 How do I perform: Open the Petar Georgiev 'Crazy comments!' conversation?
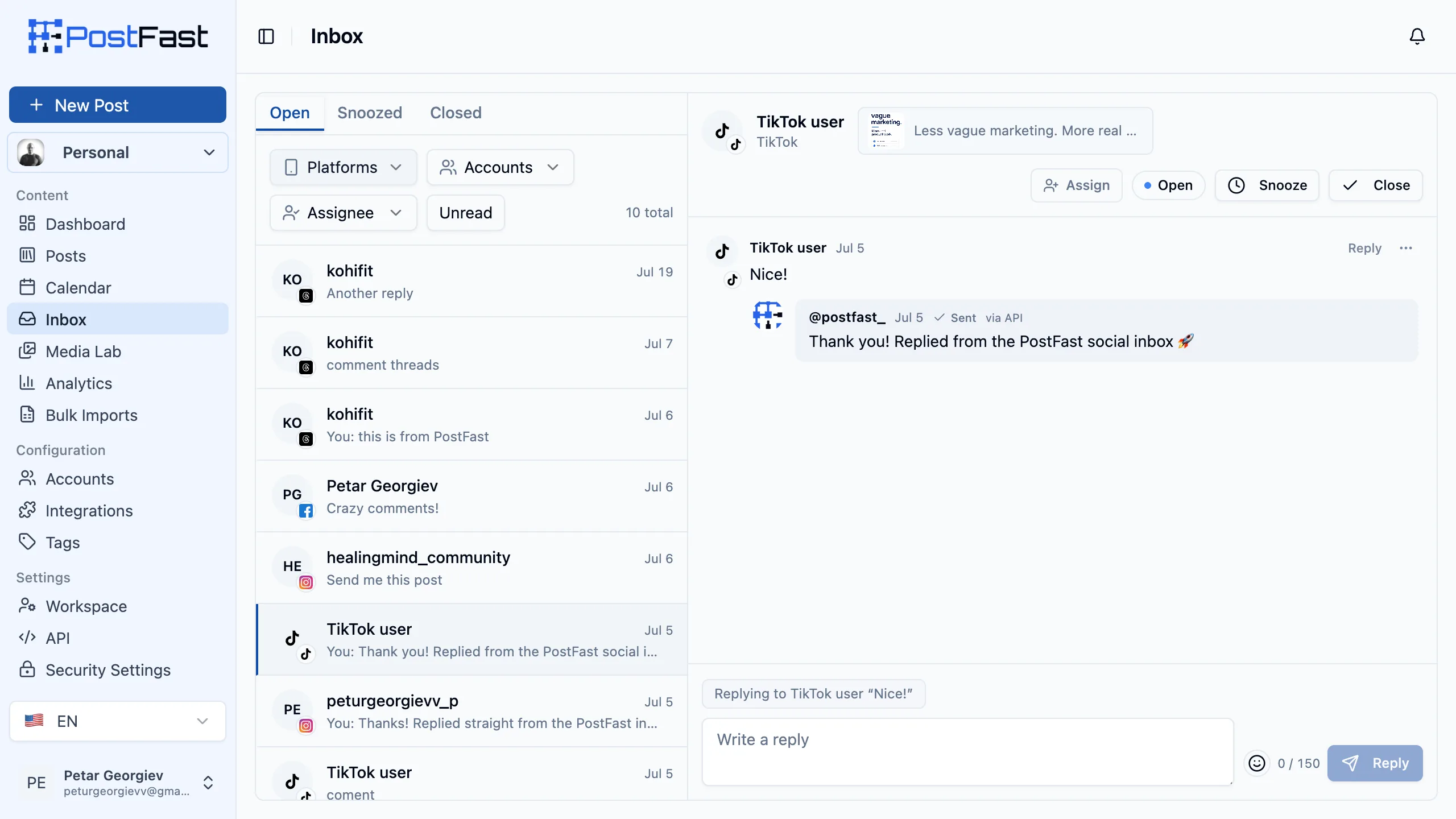pos(472,497)
